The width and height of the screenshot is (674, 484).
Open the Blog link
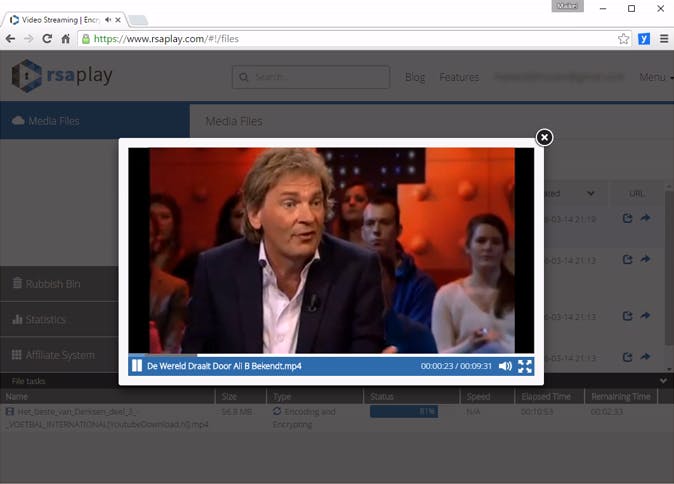click(x=415, y=77)
